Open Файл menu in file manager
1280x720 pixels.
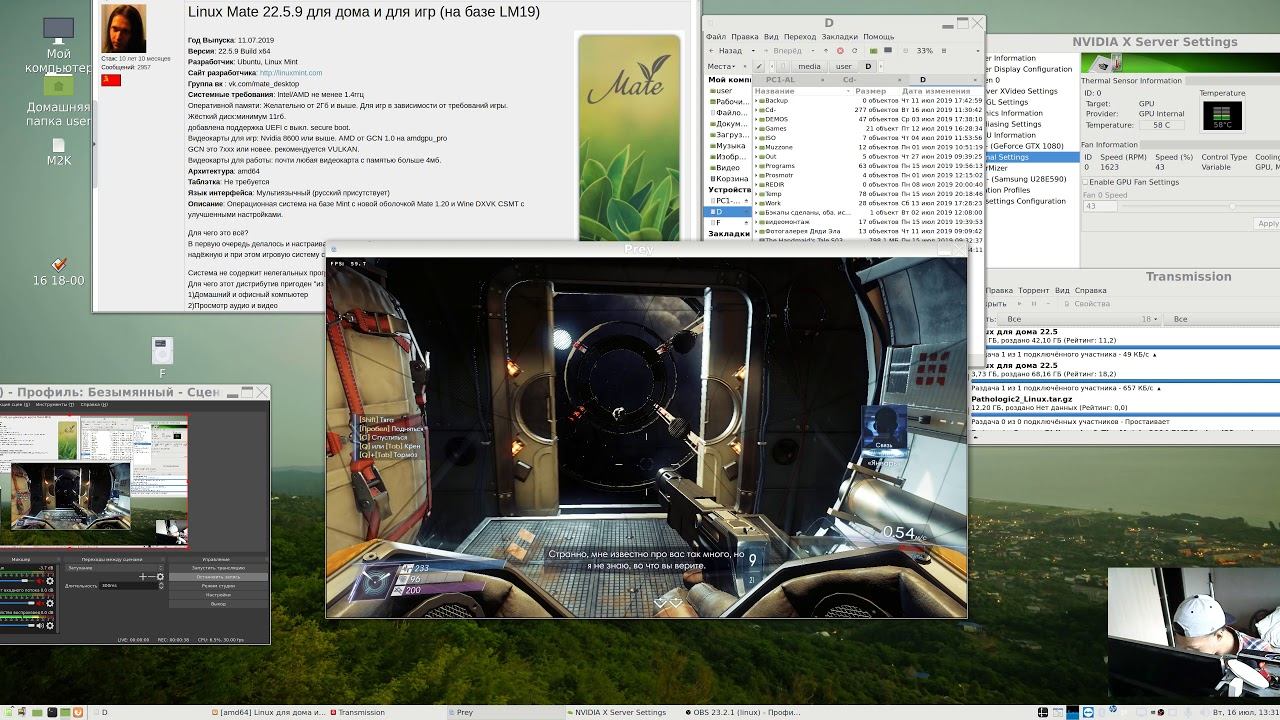click(x=716, y=37)
